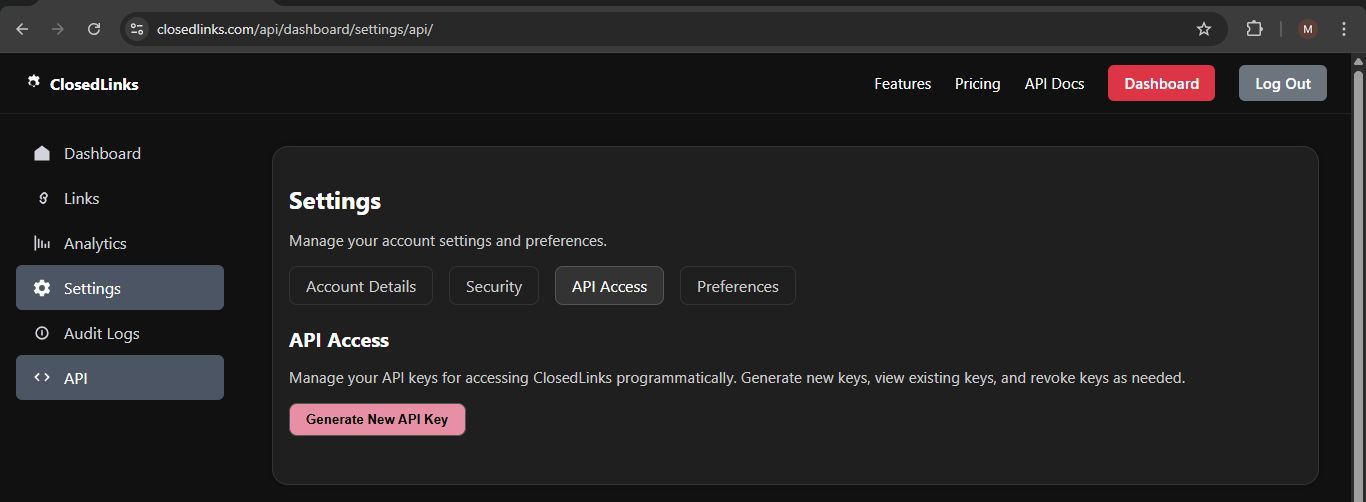
Task: Click the red Dashboard button in header
Action: pos(1161,83)
